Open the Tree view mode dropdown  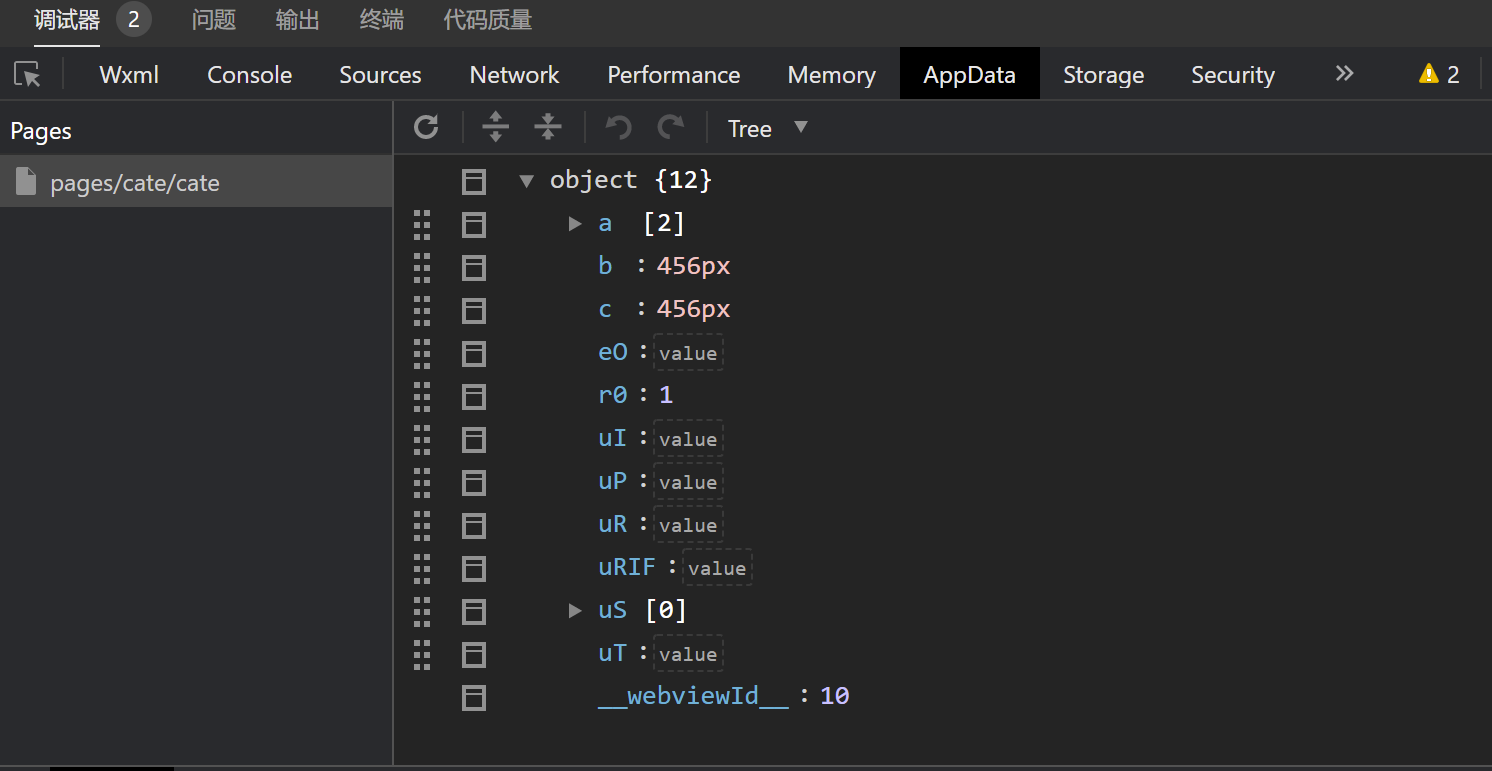point(767,128)
